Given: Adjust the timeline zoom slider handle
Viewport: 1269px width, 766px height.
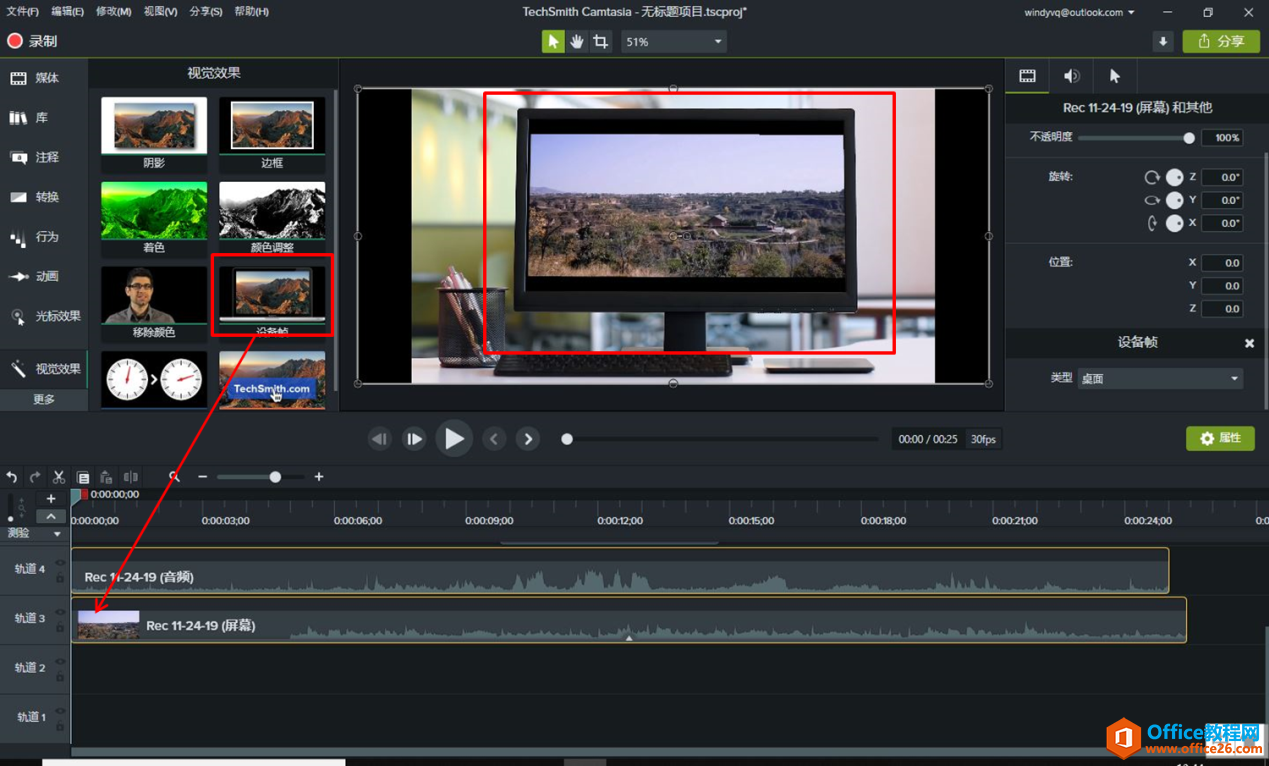Looking at the screenshot, I should 275,477.
